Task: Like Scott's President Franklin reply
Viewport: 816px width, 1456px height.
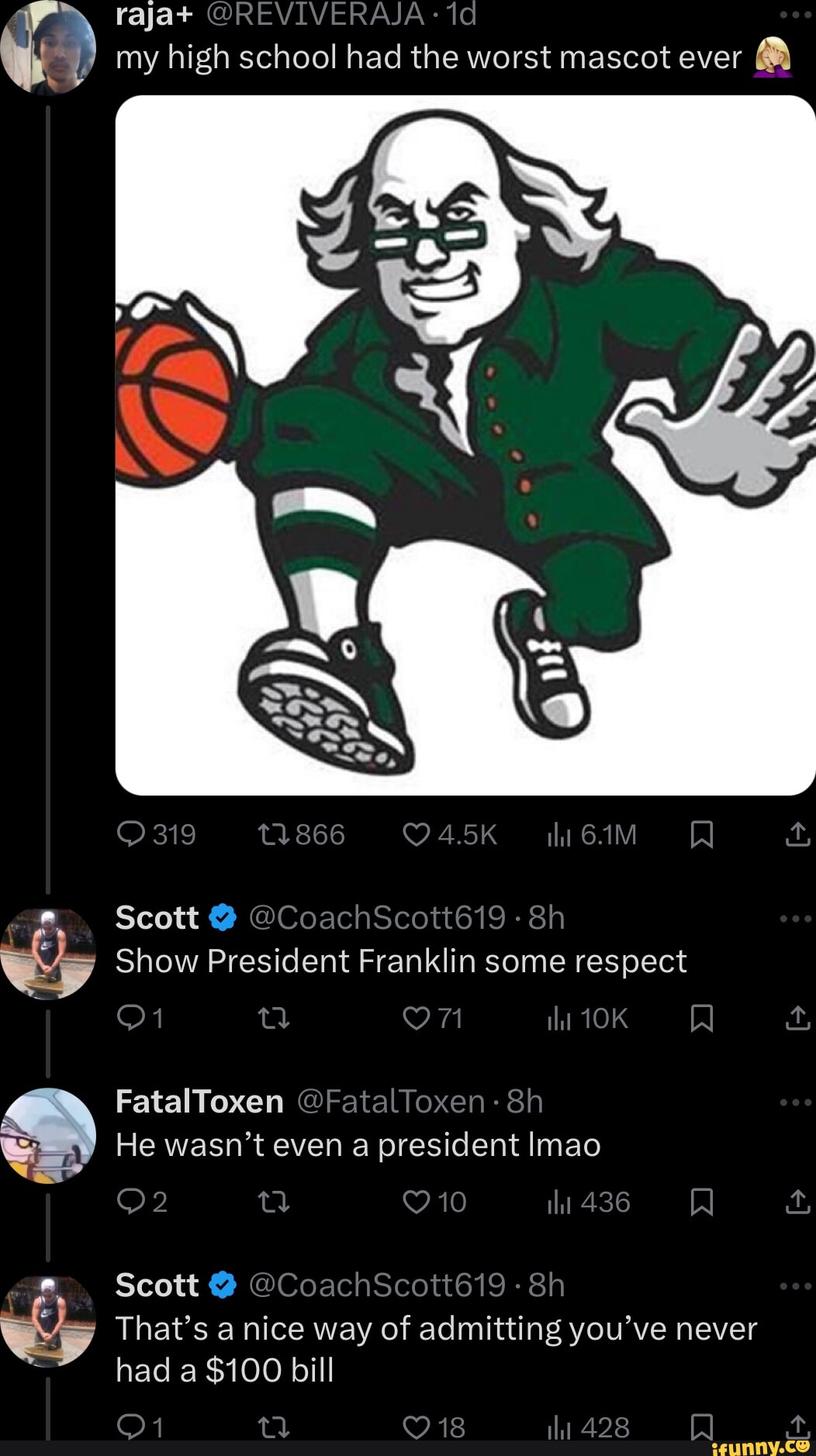Action: click(x=417, y=1018)
